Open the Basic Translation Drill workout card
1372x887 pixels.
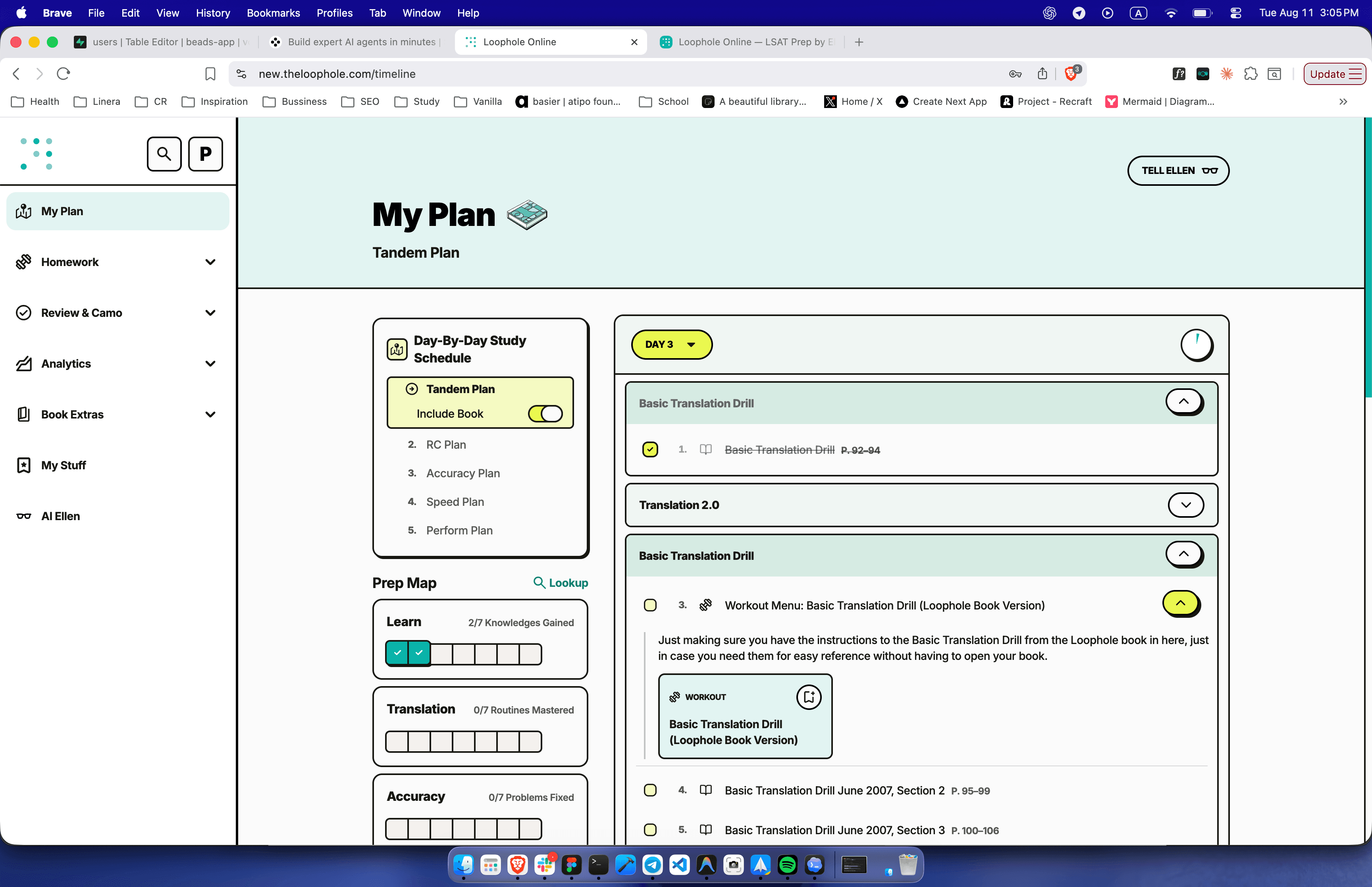[745, 716]
